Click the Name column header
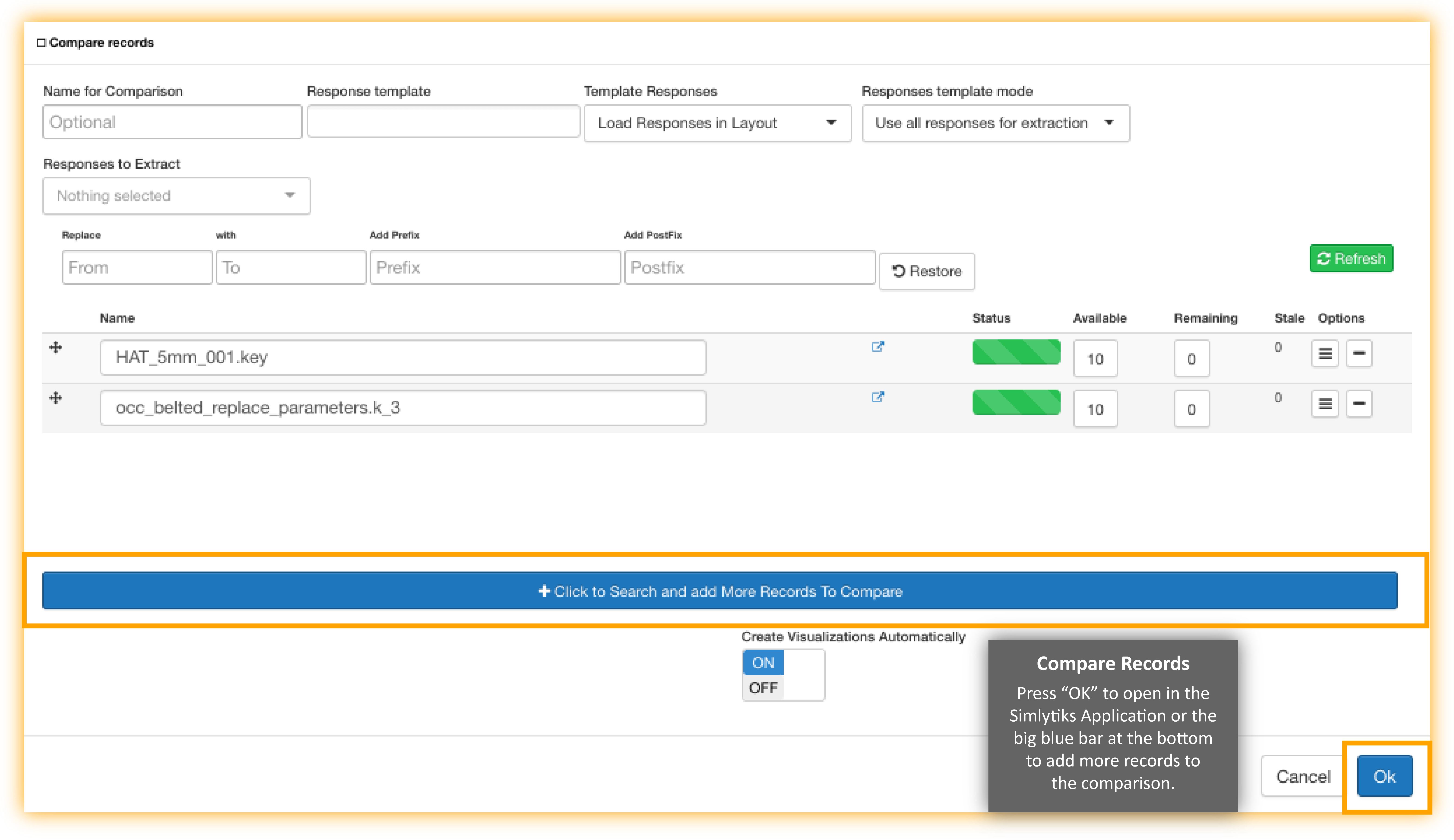Screen dimensions: 1454x840 coord(117,318)
